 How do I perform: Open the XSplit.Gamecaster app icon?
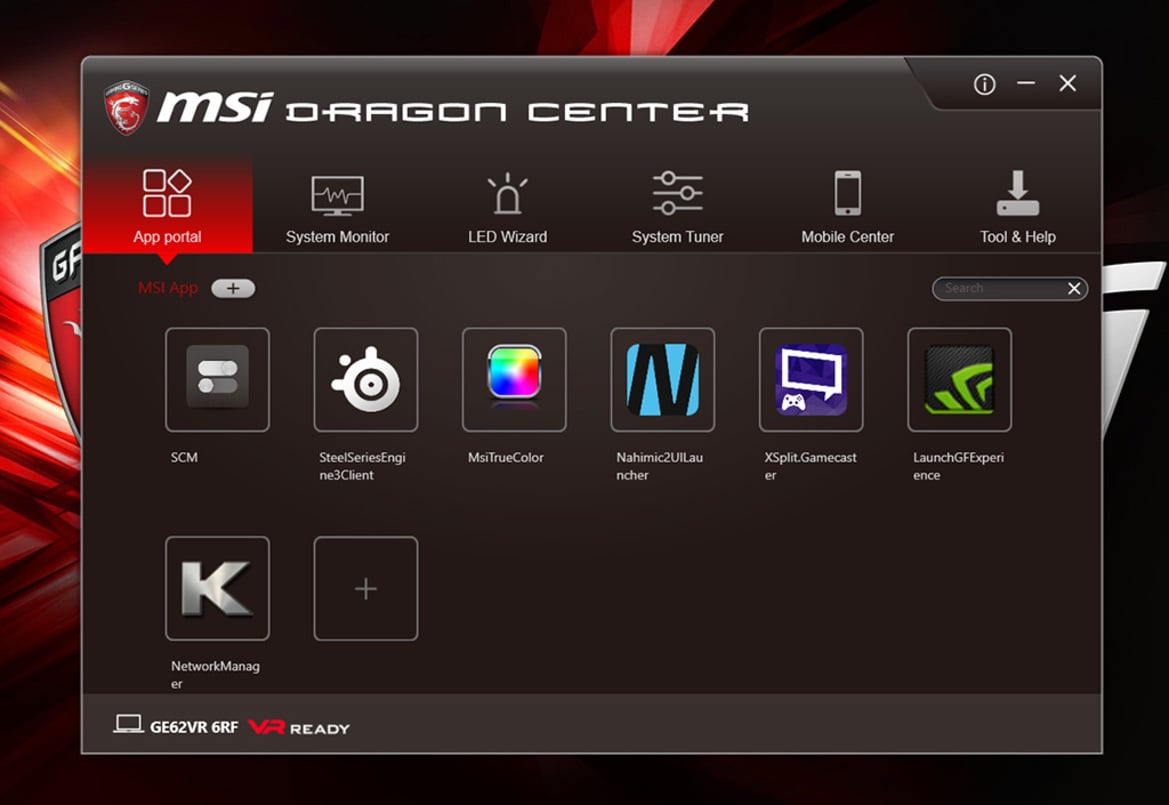(x=810, y=379)
